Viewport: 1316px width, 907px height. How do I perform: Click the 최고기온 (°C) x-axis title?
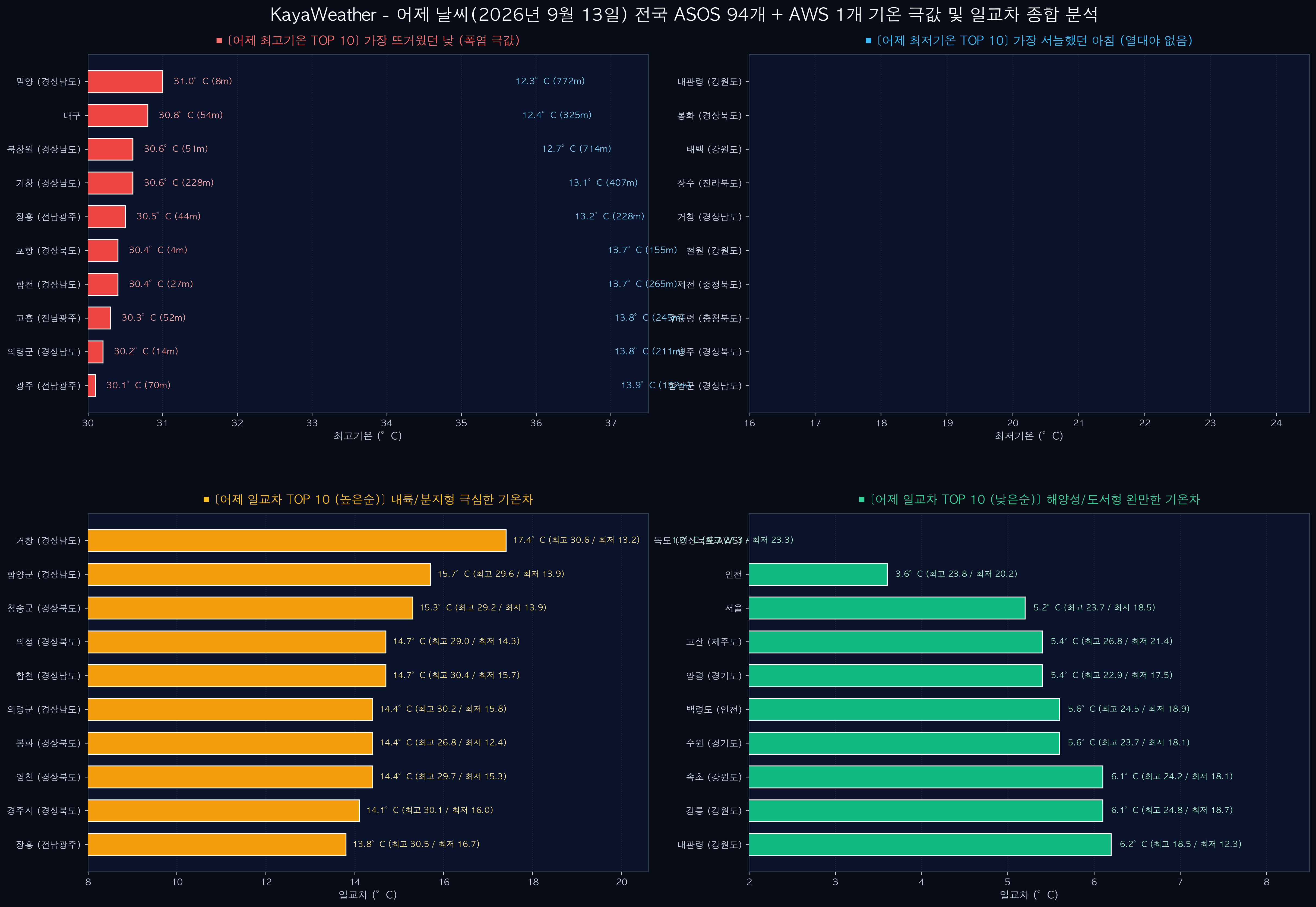(368, 436)
